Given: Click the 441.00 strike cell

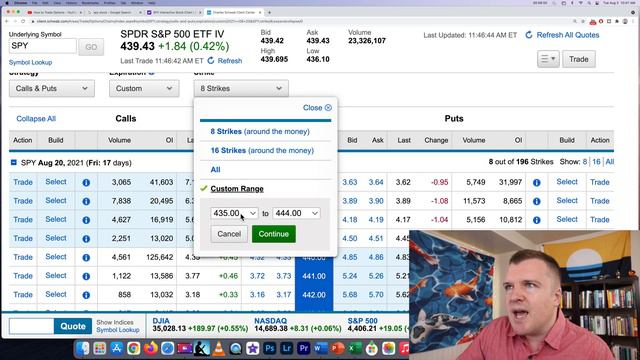Looking at the screenshot, I should pos(314,276).
